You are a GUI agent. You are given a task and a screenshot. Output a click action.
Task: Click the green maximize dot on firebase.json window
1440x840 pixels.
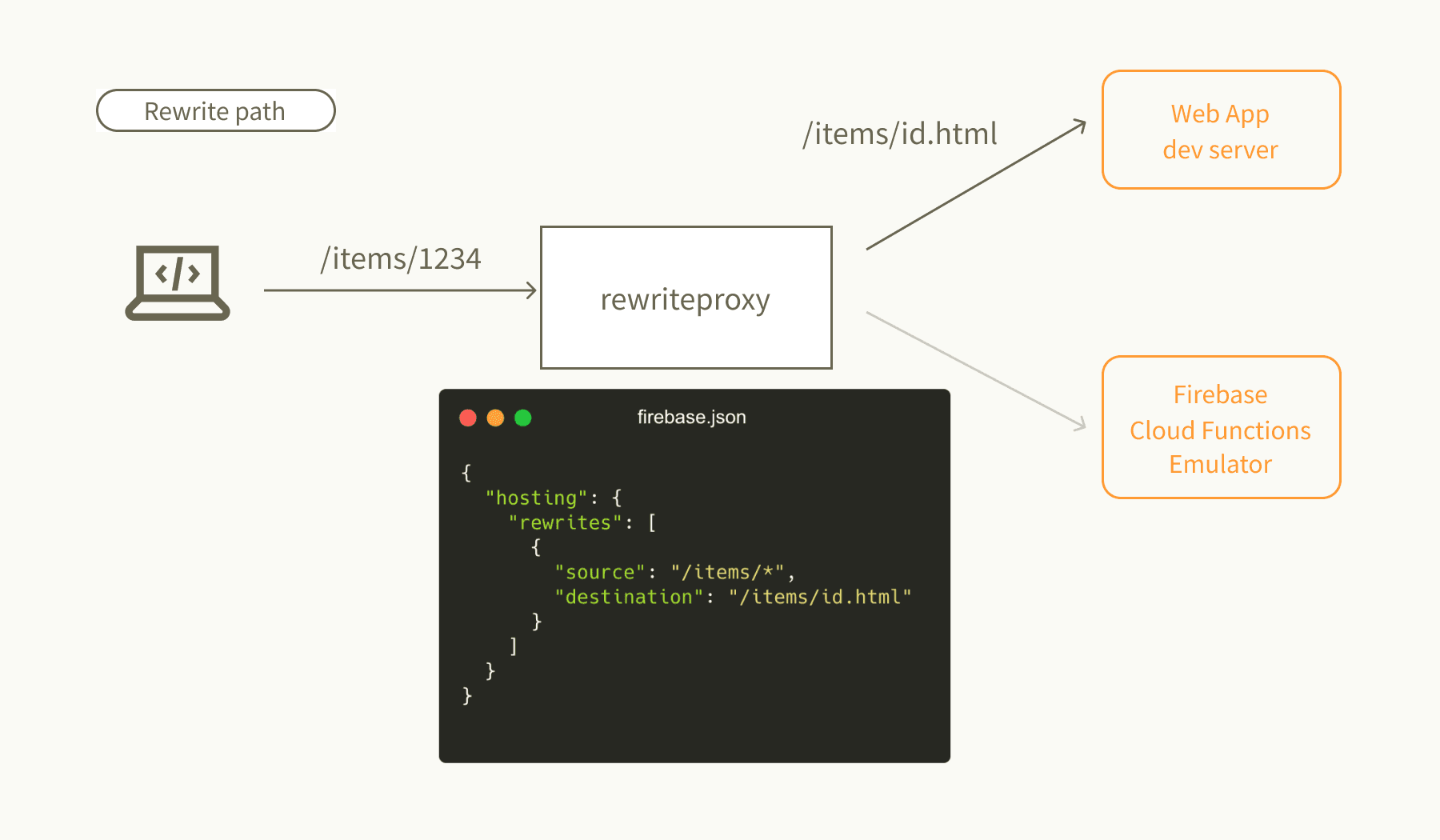(x=523, y=418)
